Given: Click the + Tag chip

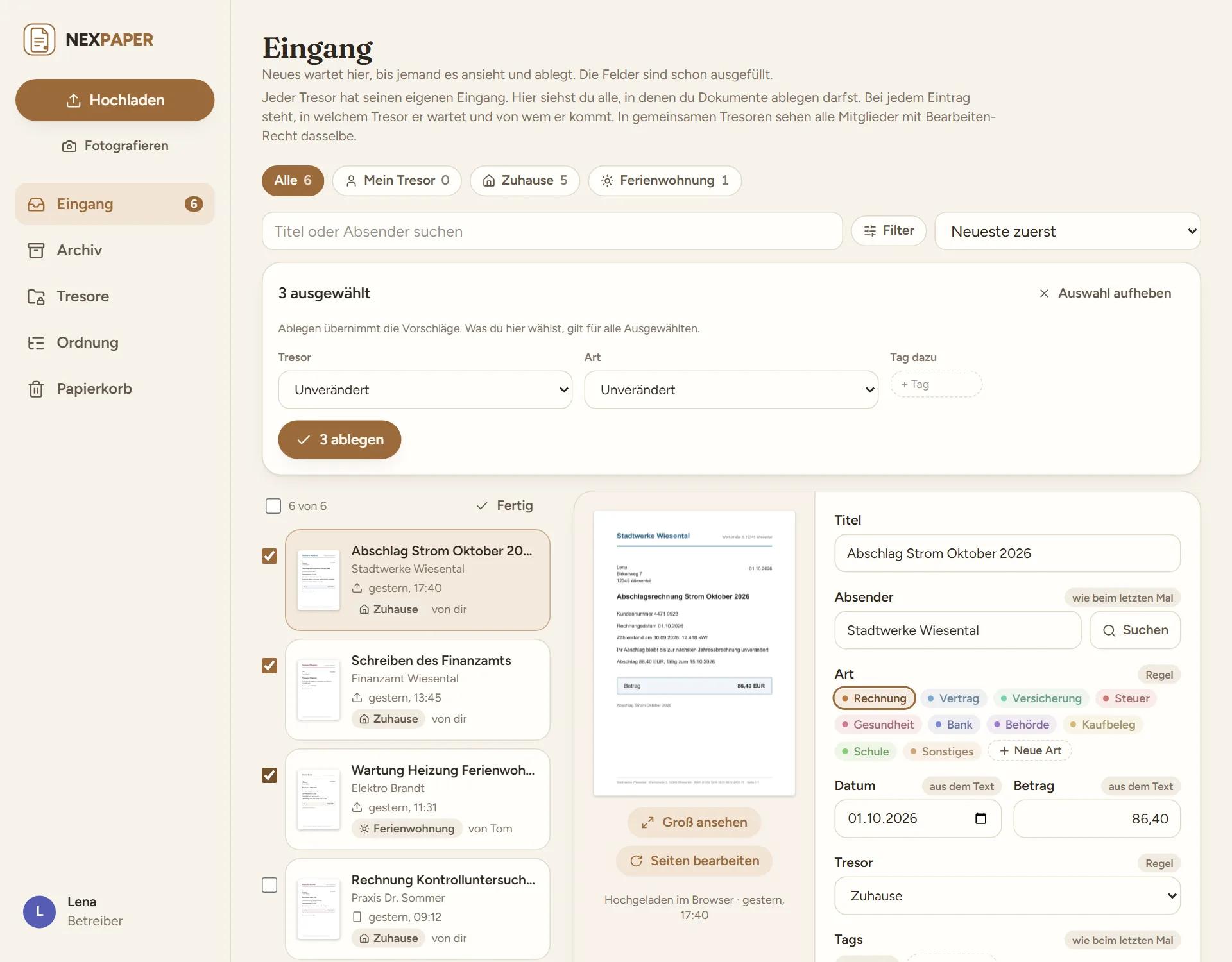Looking at the screenshot, I should tap(936, 384).
